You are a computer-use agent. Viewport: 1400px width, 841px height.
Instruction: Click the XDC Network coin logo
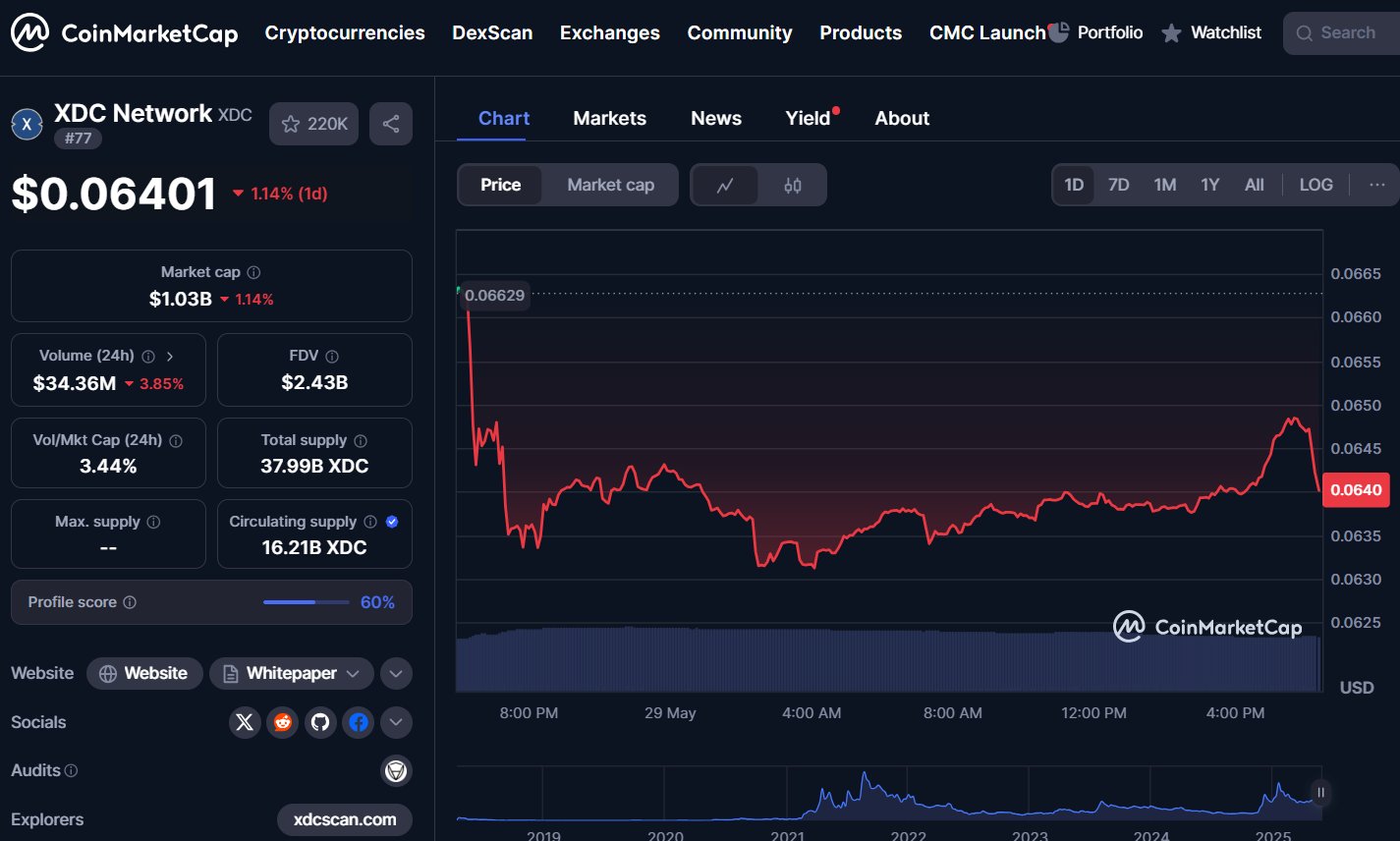[27, 124]
